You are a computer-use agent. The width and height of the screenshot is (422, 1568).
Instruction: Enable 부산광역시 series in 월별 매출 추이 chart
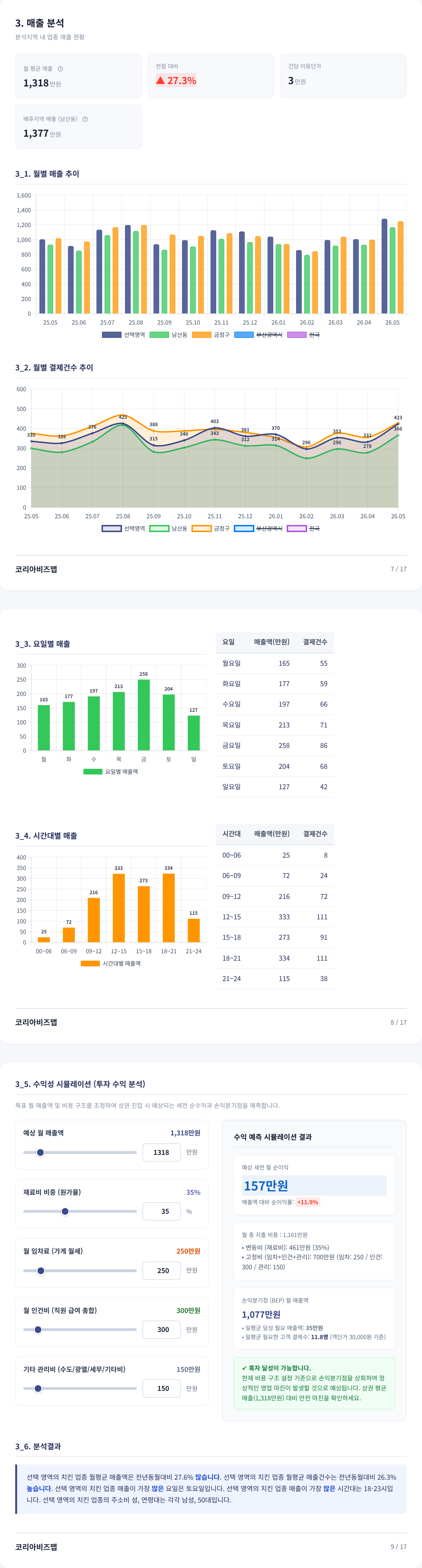(x=258, y=335)
